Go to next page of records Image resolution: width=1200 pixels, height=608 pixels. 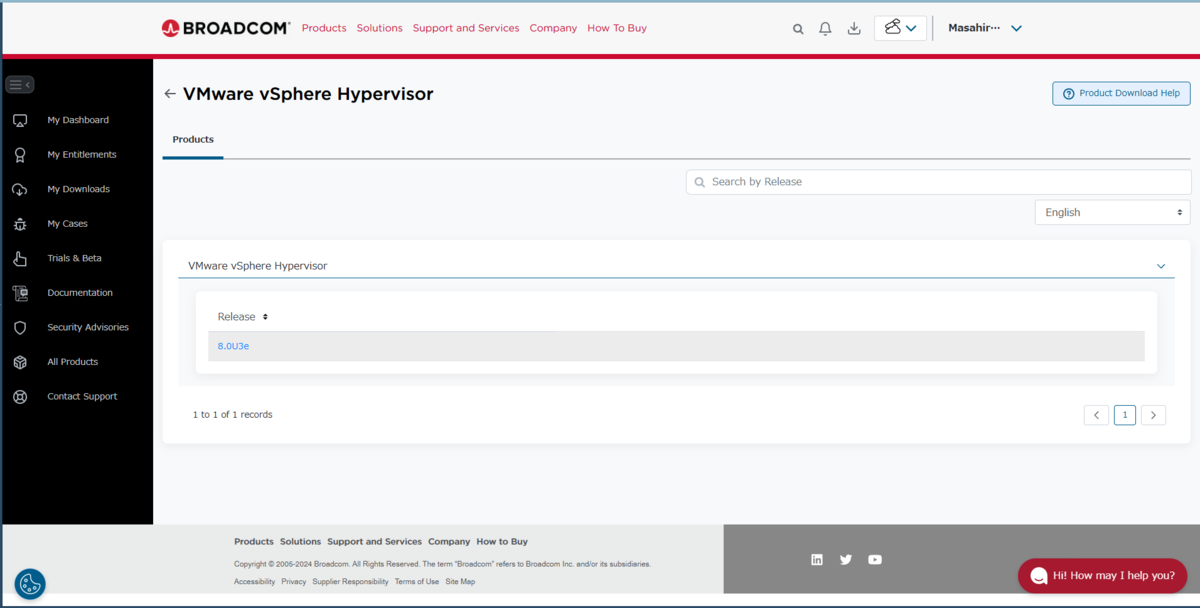(x=1153, y=415)
